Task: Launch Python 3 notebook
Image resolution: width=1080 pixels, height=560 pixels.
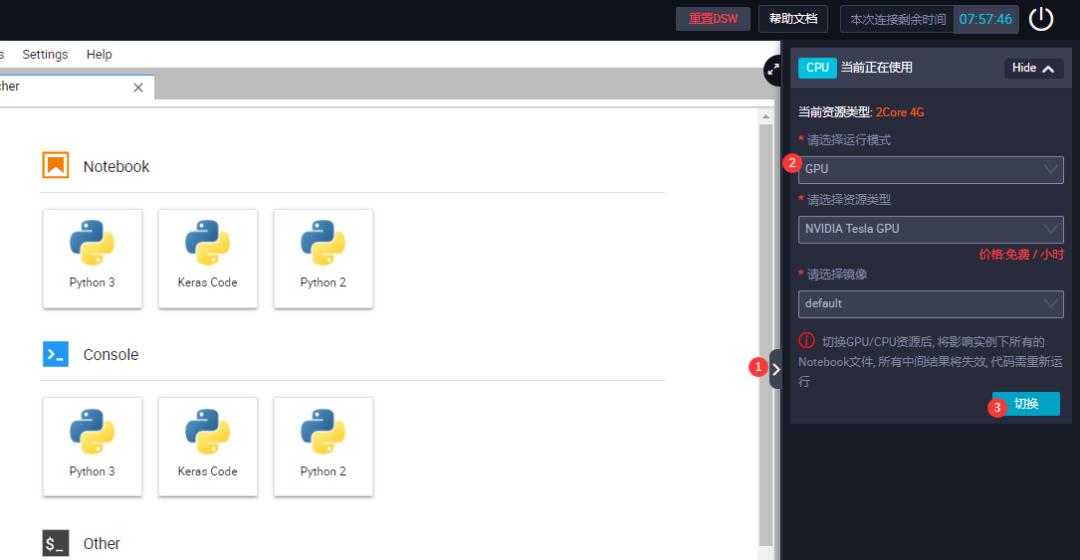Action: point(92,258)
